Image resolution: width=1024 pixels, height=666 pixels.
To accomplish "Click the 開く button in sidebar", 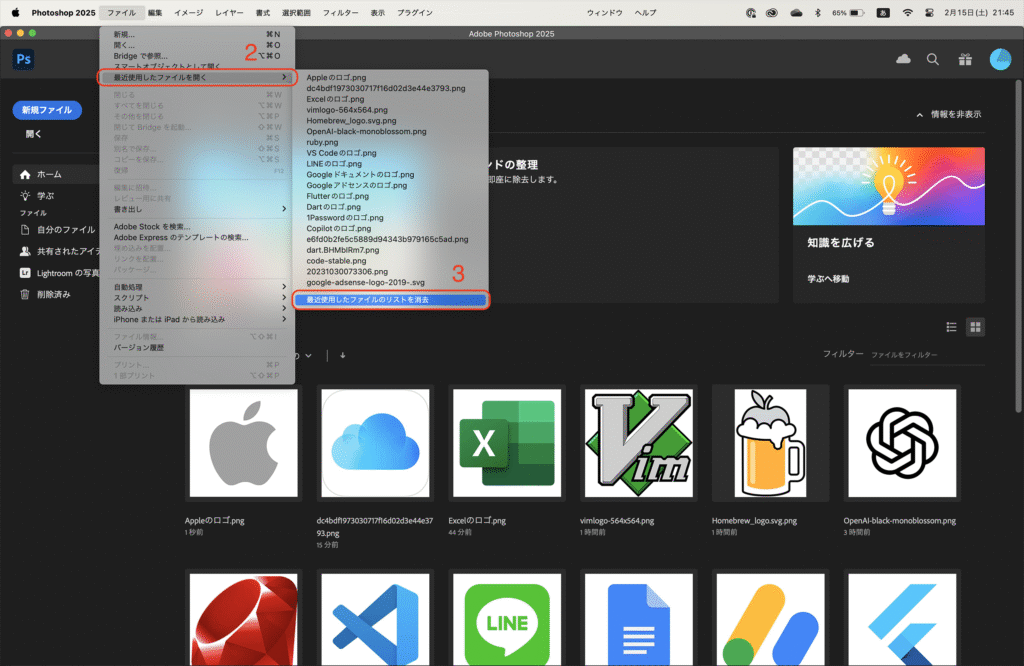I will [x=33, y=134].
